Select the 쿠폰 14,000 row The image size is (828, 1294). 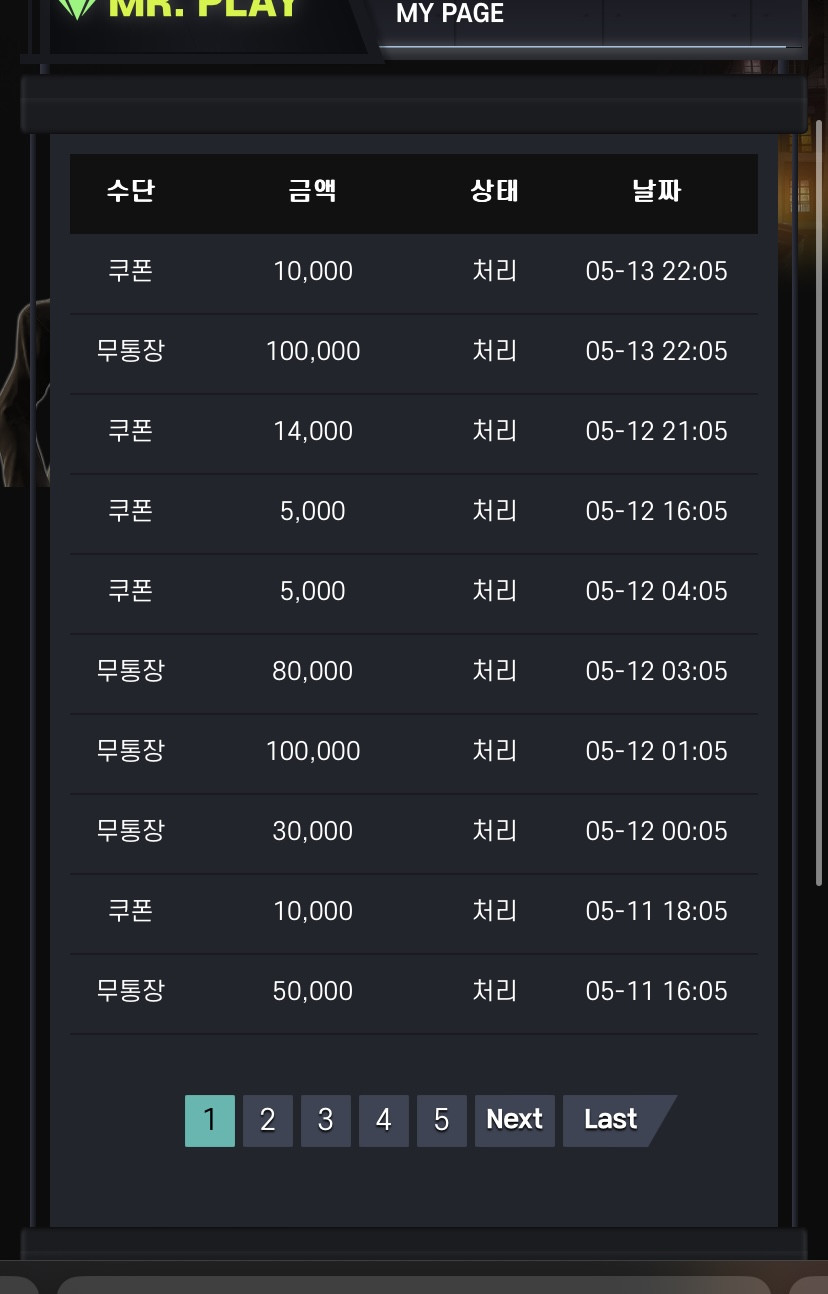tap(413, 432)
